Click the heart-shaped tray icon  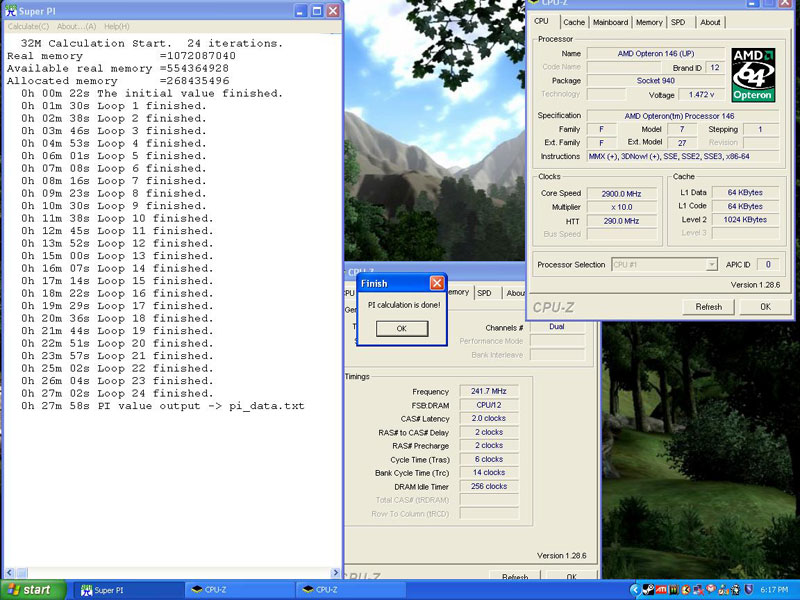711,589
